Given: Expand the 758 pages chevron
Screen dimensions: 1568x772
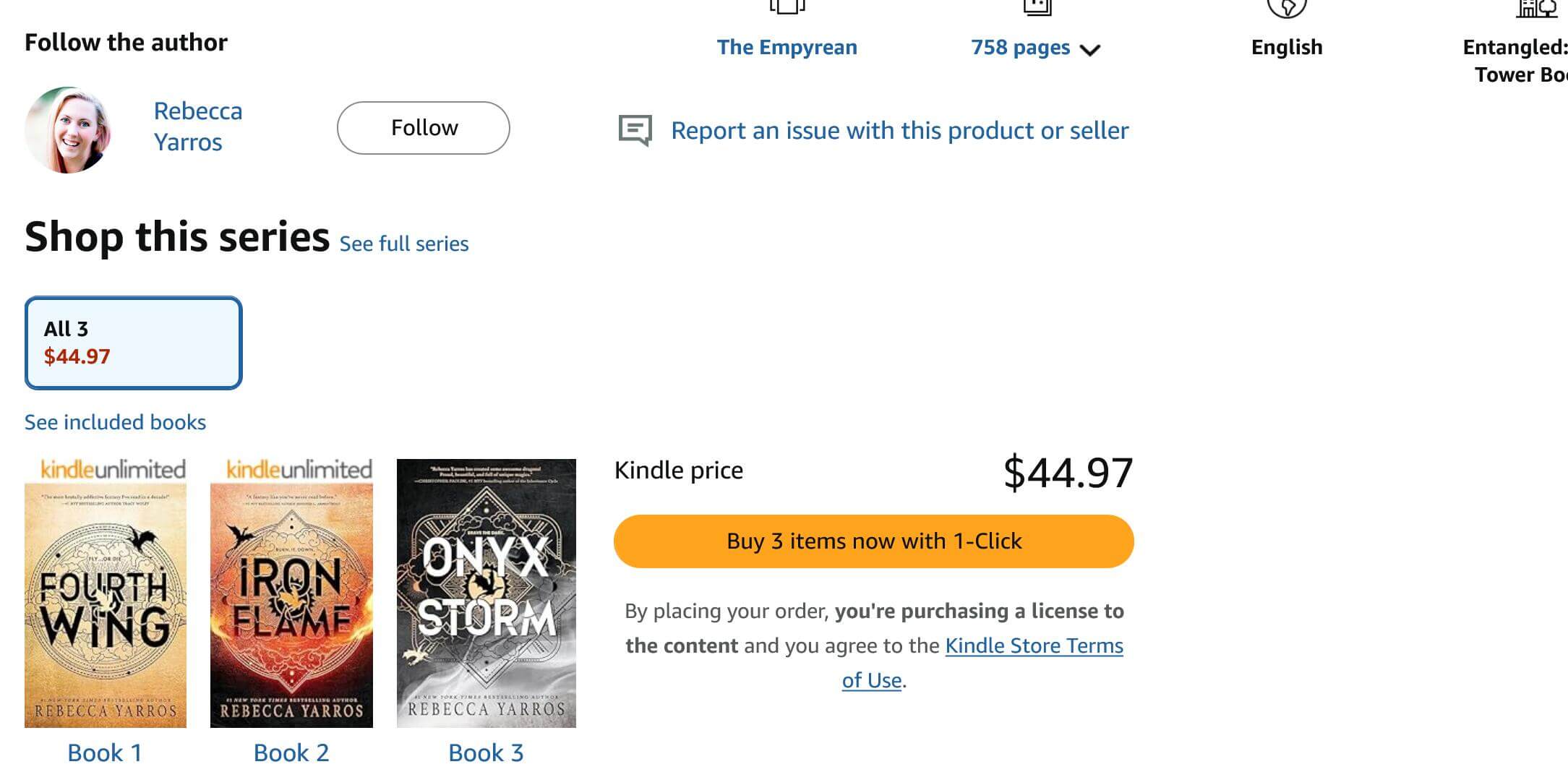Looking at the screenshot, I should point(1089,50).
